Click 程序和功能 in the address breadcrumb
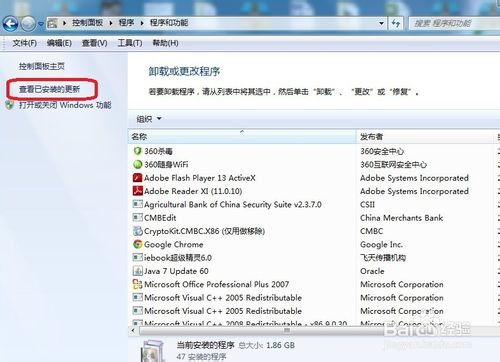 [x=169, y=23]
